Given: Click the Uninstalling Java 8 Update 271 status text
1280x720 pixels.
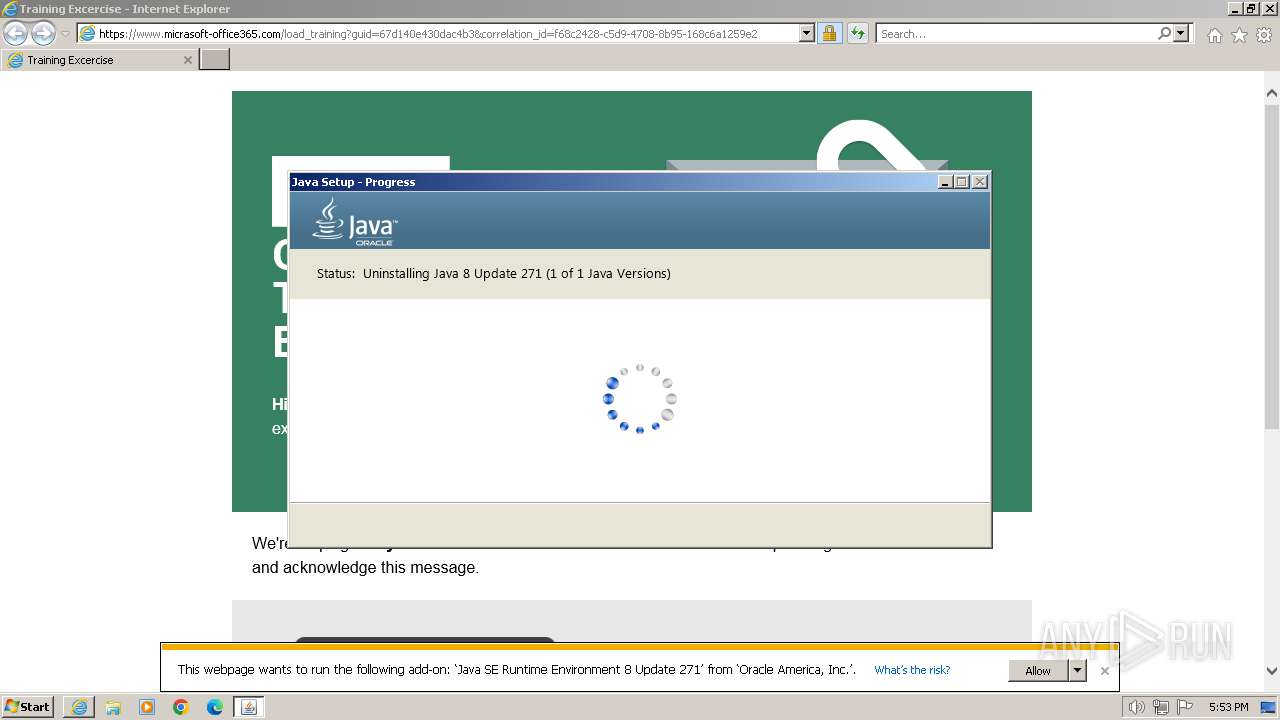Looking at the screenshot, I should (516, 273).
